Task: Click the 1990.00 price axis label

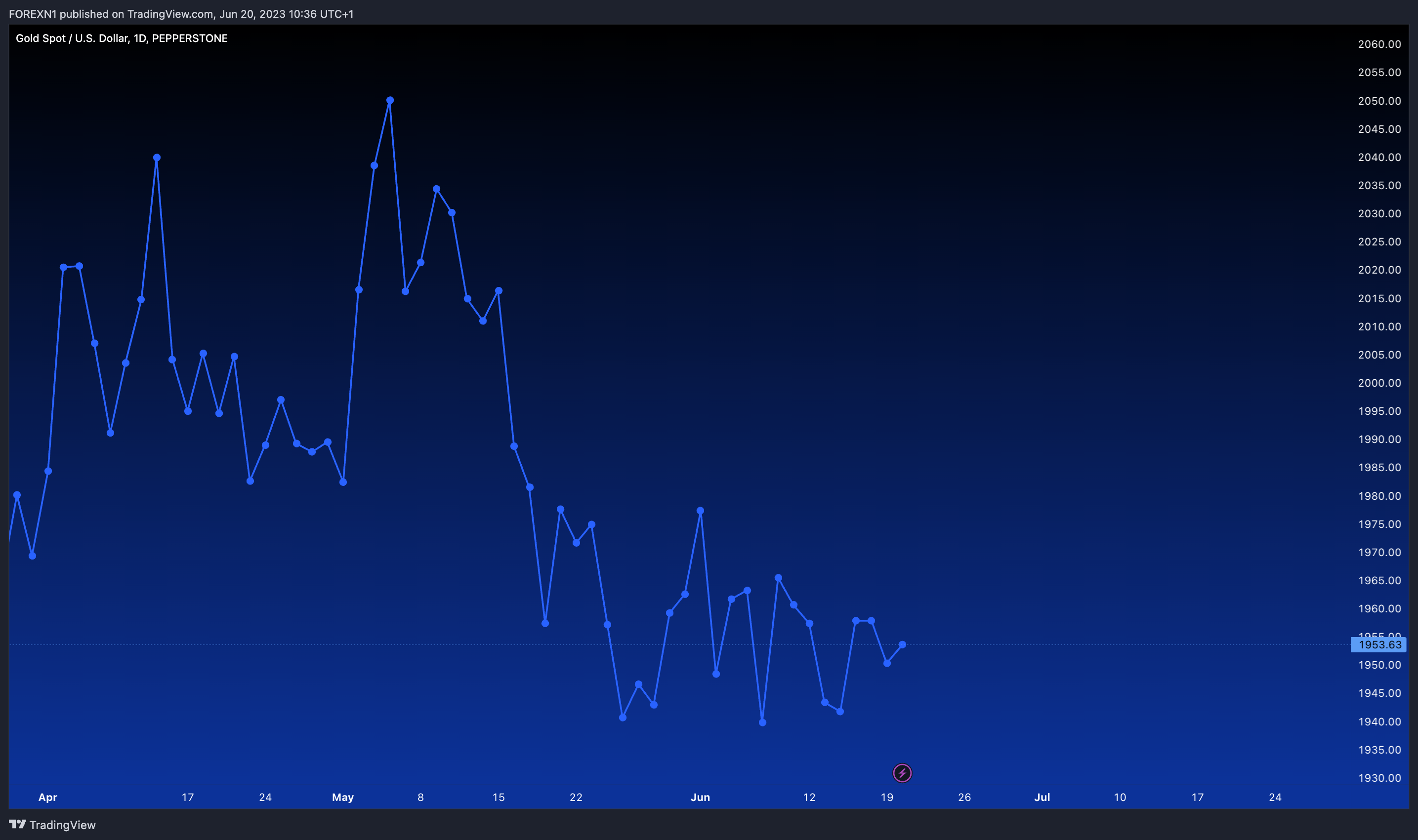Action: [x=1379, y=439]
